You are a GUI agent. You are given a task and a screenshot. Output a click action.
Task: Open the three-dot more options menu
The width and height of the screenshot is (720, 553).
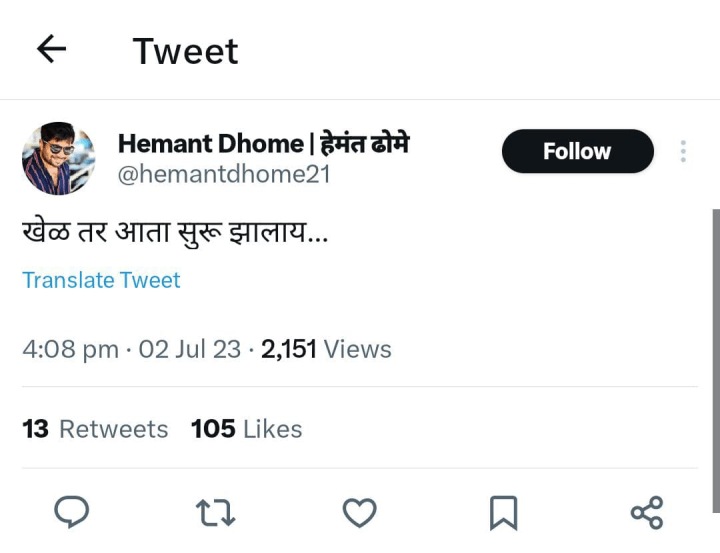683,151
